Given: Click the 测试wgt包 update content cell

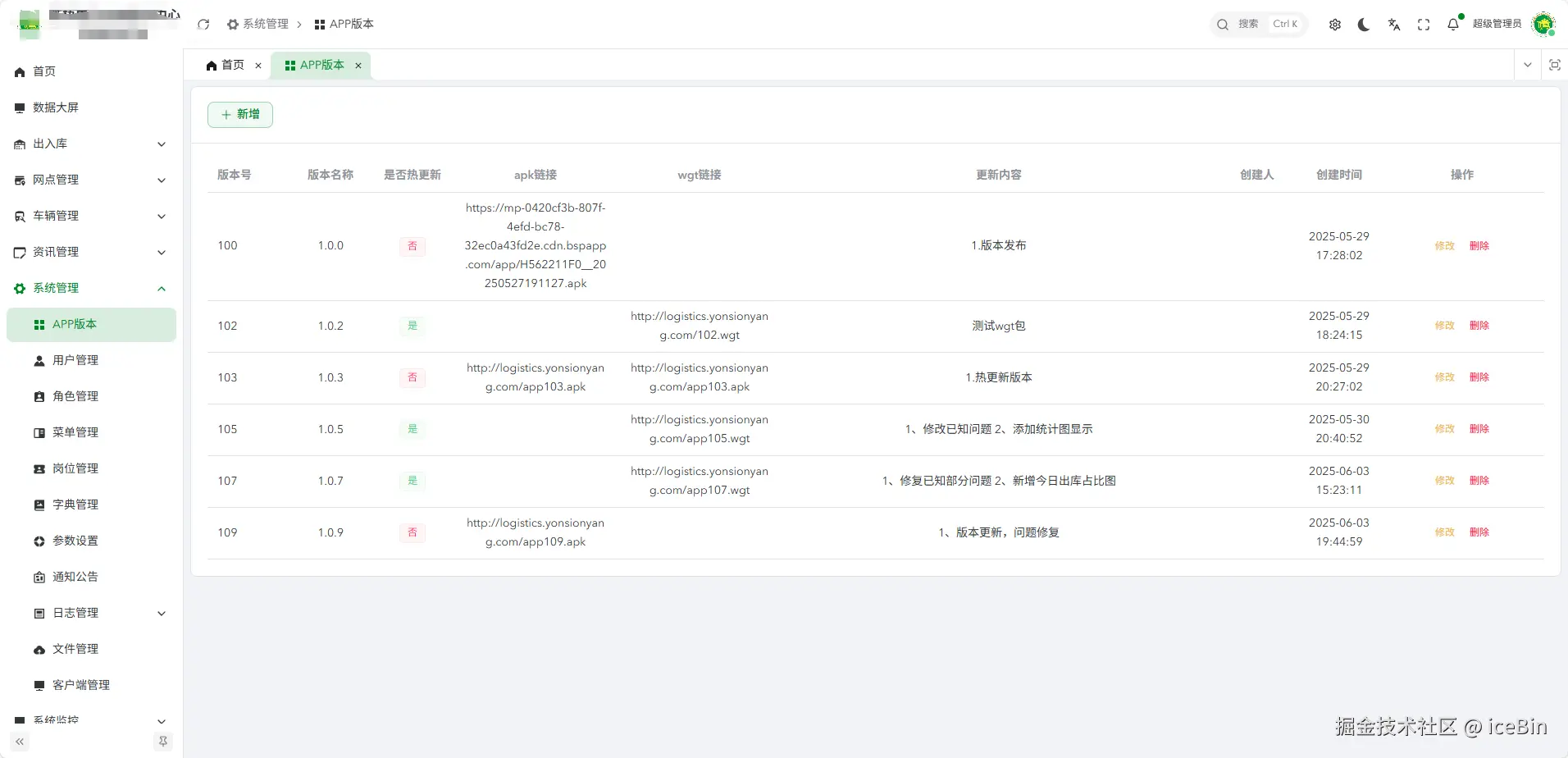Looking at the screenshot, I should coord(999,326).
